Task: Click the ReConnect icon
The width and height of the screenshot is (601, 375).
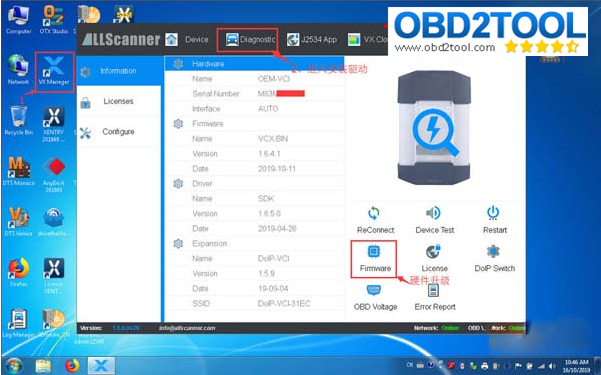Action: [374, 214]
